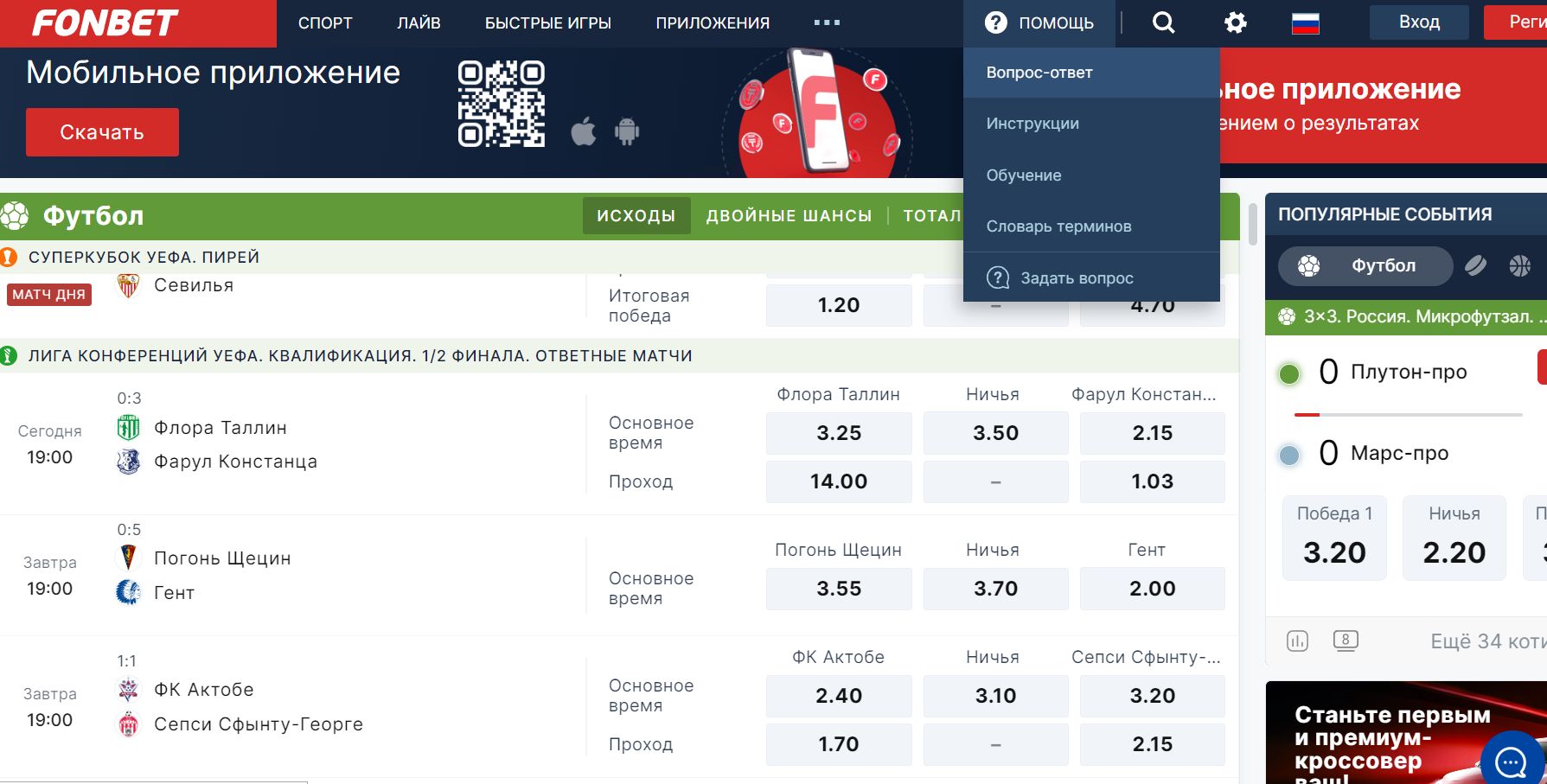Open Ещё 34 котировки link
The image size is (1547, 784).
click(x=1488, y=641)
